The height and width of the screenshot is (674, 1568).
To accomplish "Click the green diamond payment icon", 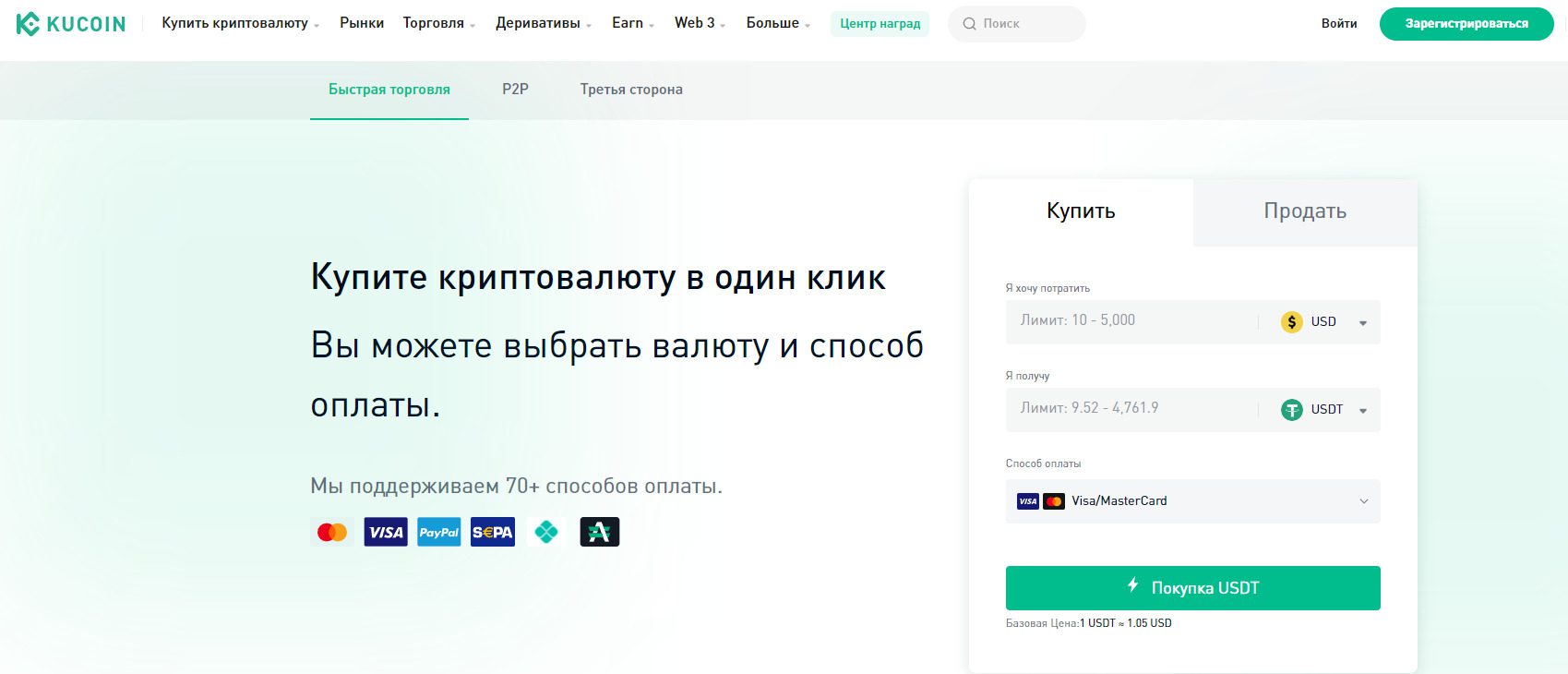I will (x=546, y=532).
